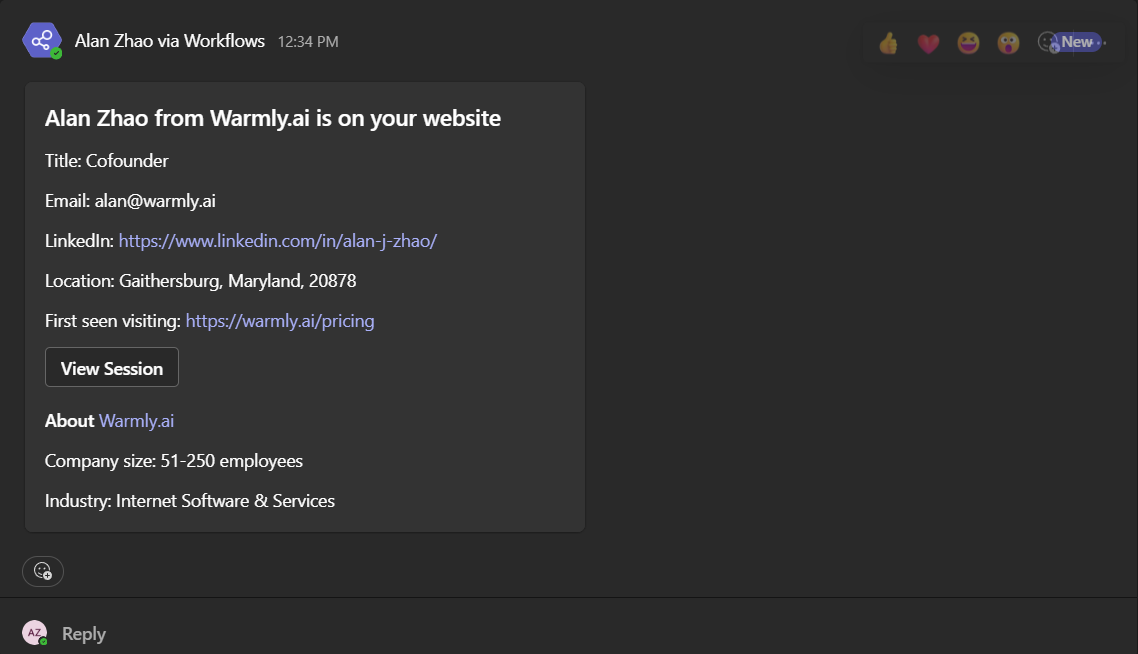The image size is (1138, 654).
Task: Click the AZ user avatar
Action: click(x=35, y=633)
